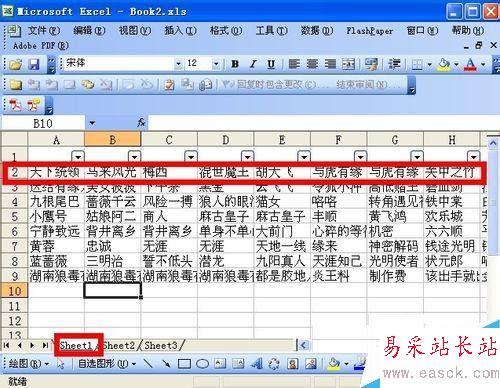The width and height of the screenshot is (500, 388).
Task: Toggle Underline formatting
Action: pos(271,64)
